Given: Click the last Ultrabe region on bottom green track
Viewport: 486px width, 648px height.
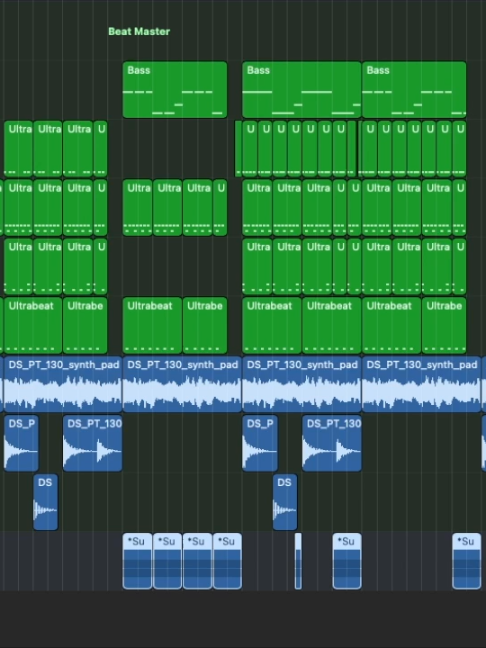Looking at the screenshot, I should click(x=444, y=325).
